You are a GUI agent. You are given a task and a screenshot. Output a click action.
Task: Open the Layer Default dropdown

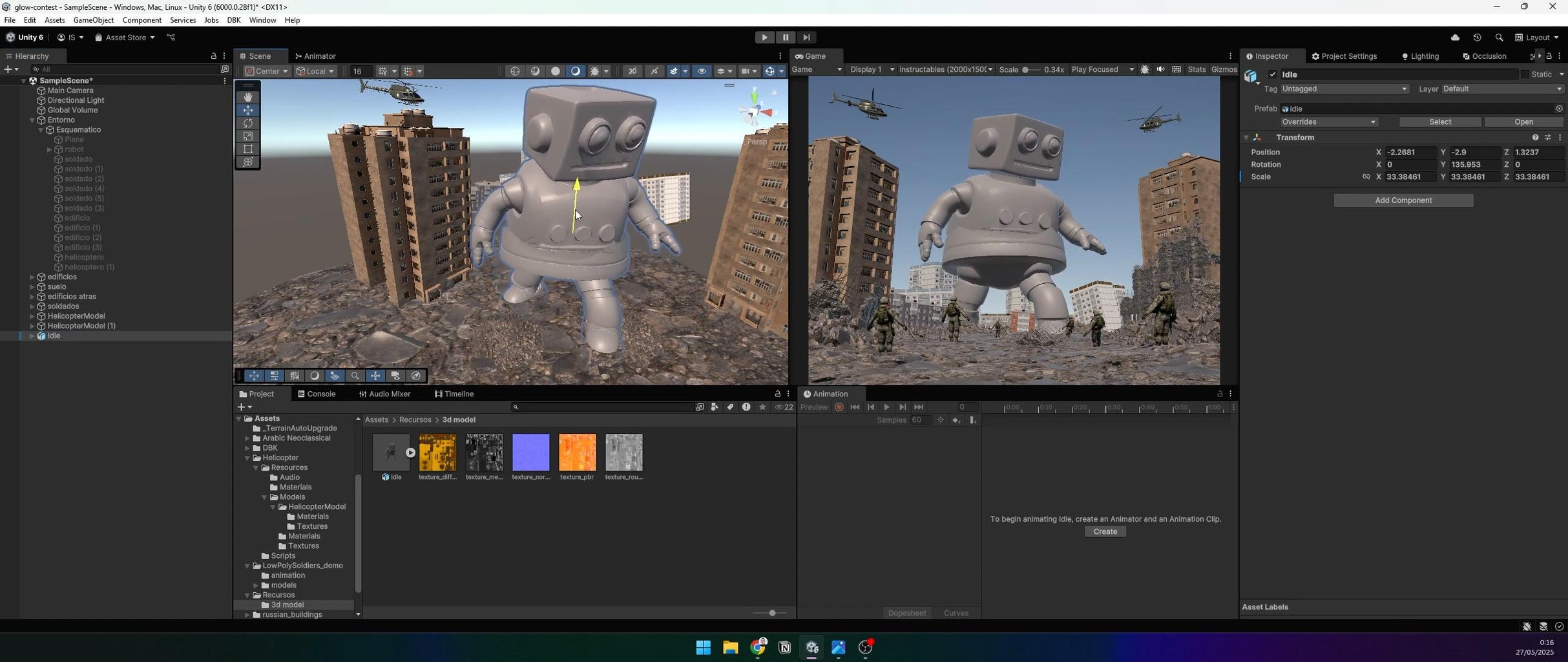pyautogui.click(x=1502, y=89)
